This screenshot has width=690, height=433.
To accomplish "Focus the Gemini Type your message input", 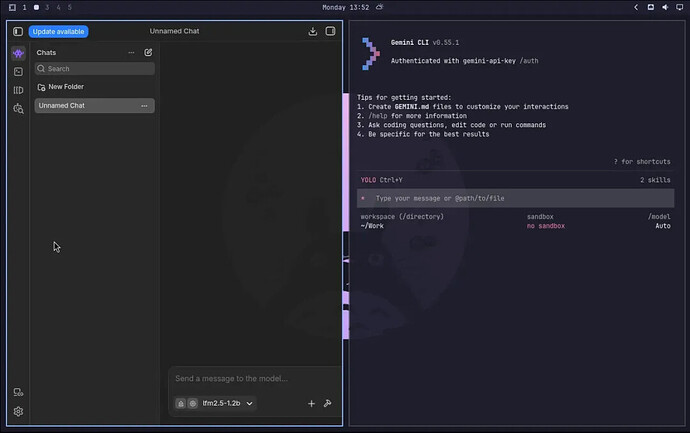I will (x=515, y=198).
